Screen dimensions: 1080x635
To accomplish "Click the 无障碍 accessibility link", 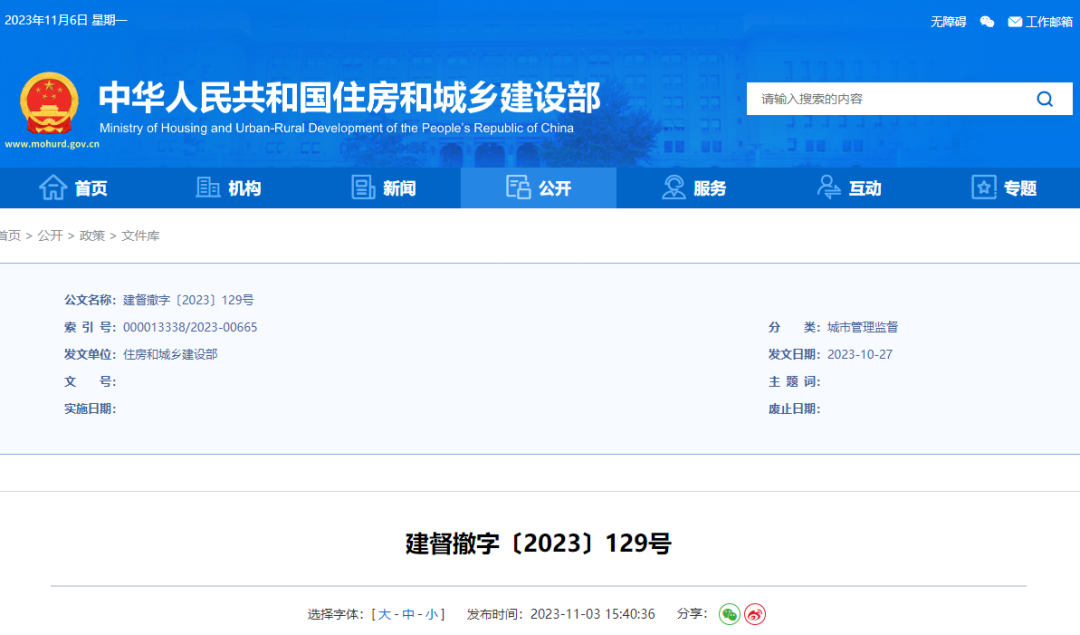I will (948, 22).
